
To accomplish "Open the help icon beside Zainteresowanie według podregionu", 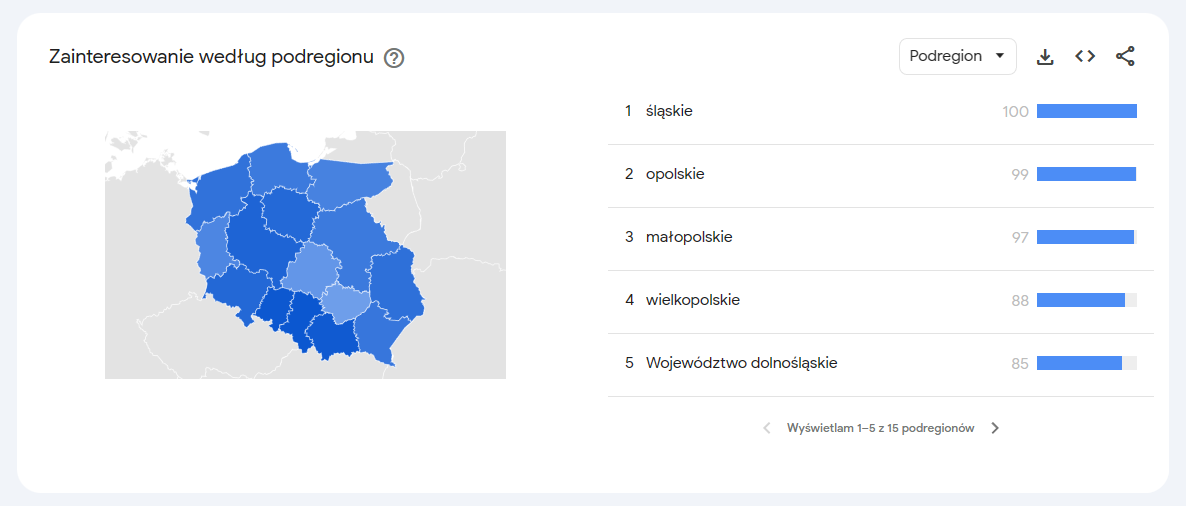I will (394, 57).
